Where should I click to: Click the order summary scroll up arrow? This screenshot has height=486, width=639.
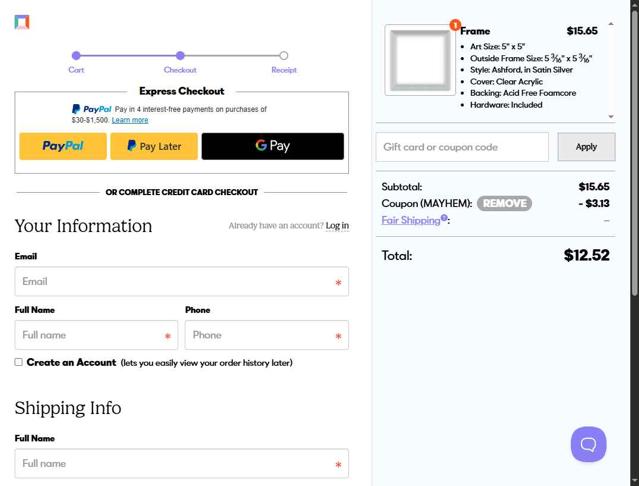[x=610, y=24]
